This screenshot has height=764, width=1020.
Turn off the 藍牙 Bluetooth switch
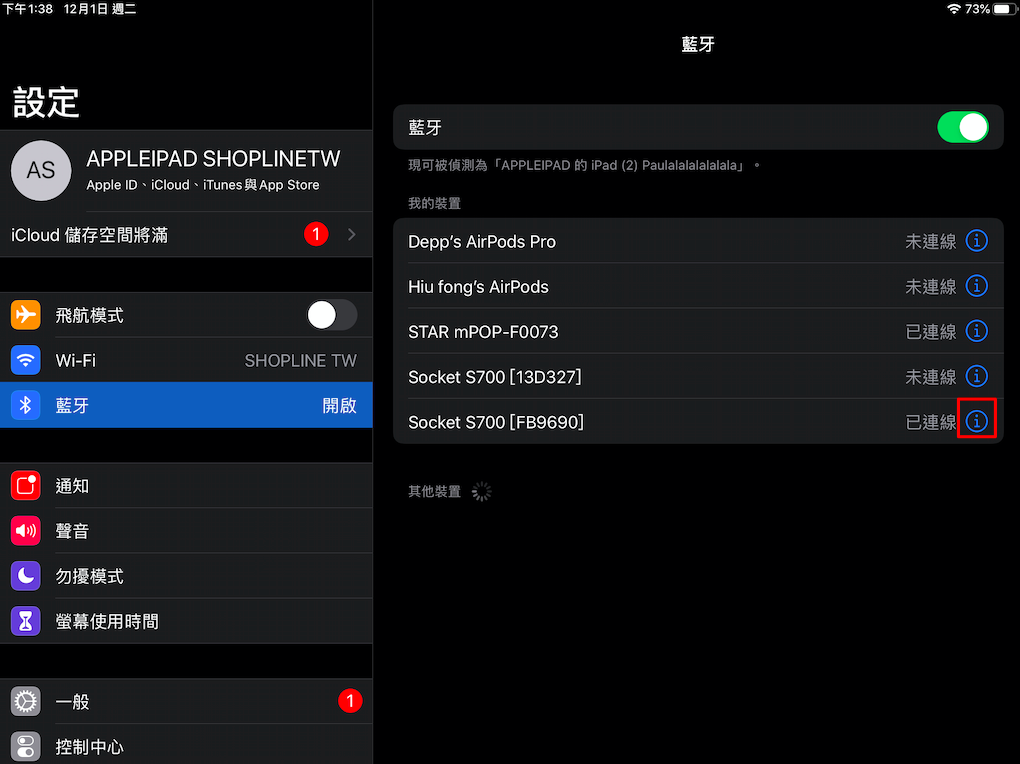(x=963, y=127)
